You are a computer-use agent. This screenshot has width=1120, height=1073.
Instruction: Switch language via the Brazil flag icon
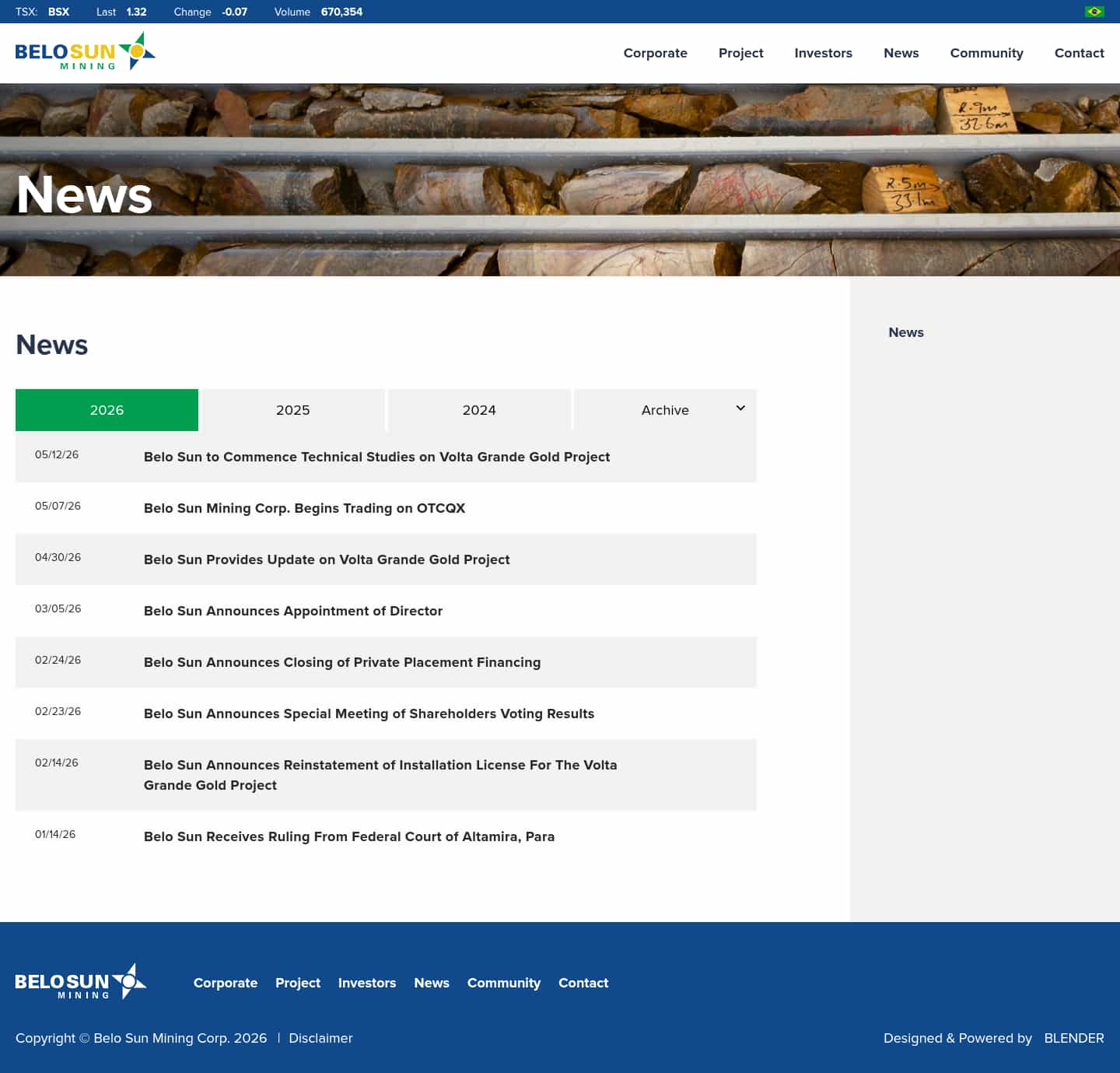coord(1094,12)
